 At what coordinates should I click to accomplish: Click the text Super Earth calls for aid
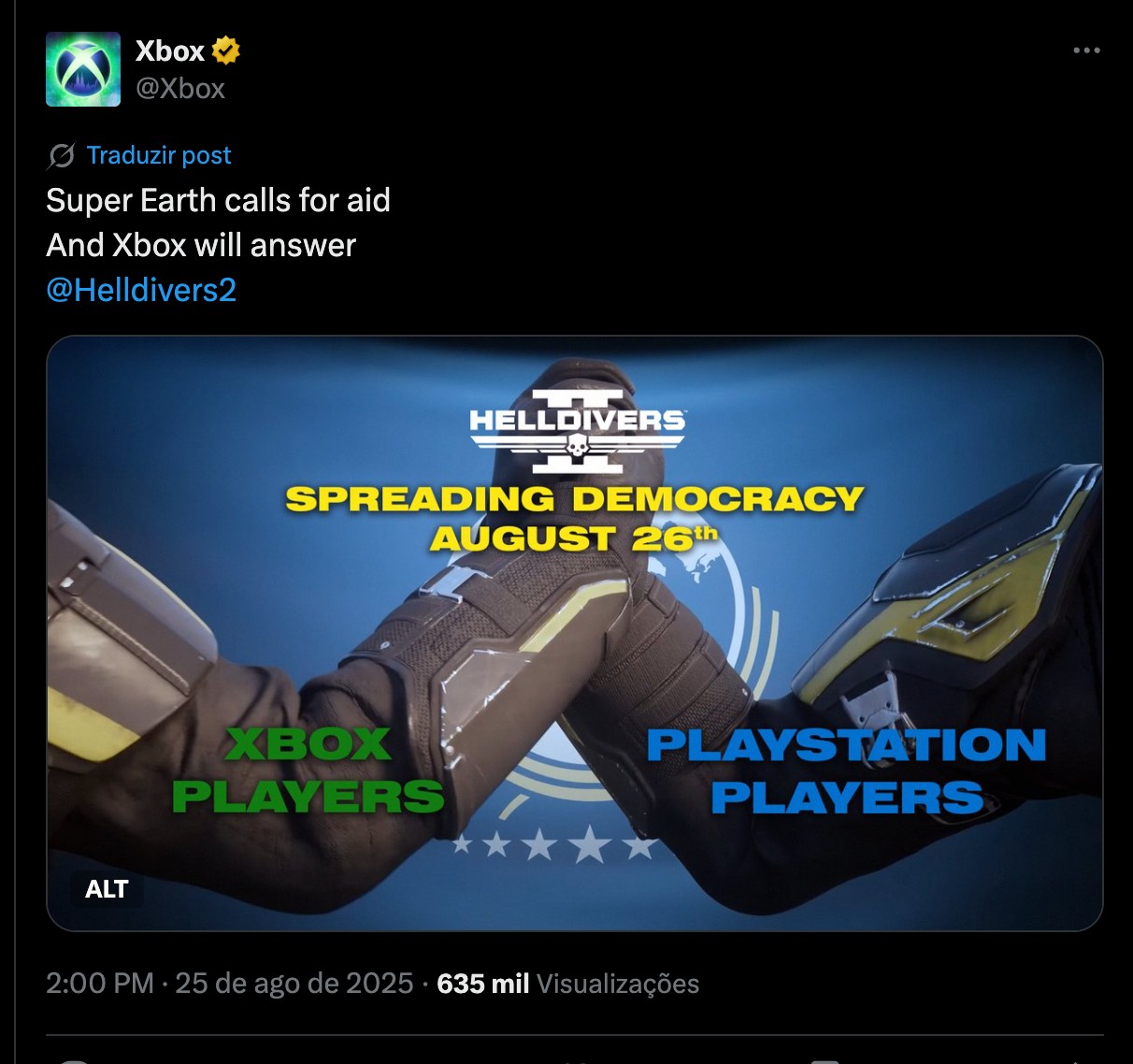(218, 200)
